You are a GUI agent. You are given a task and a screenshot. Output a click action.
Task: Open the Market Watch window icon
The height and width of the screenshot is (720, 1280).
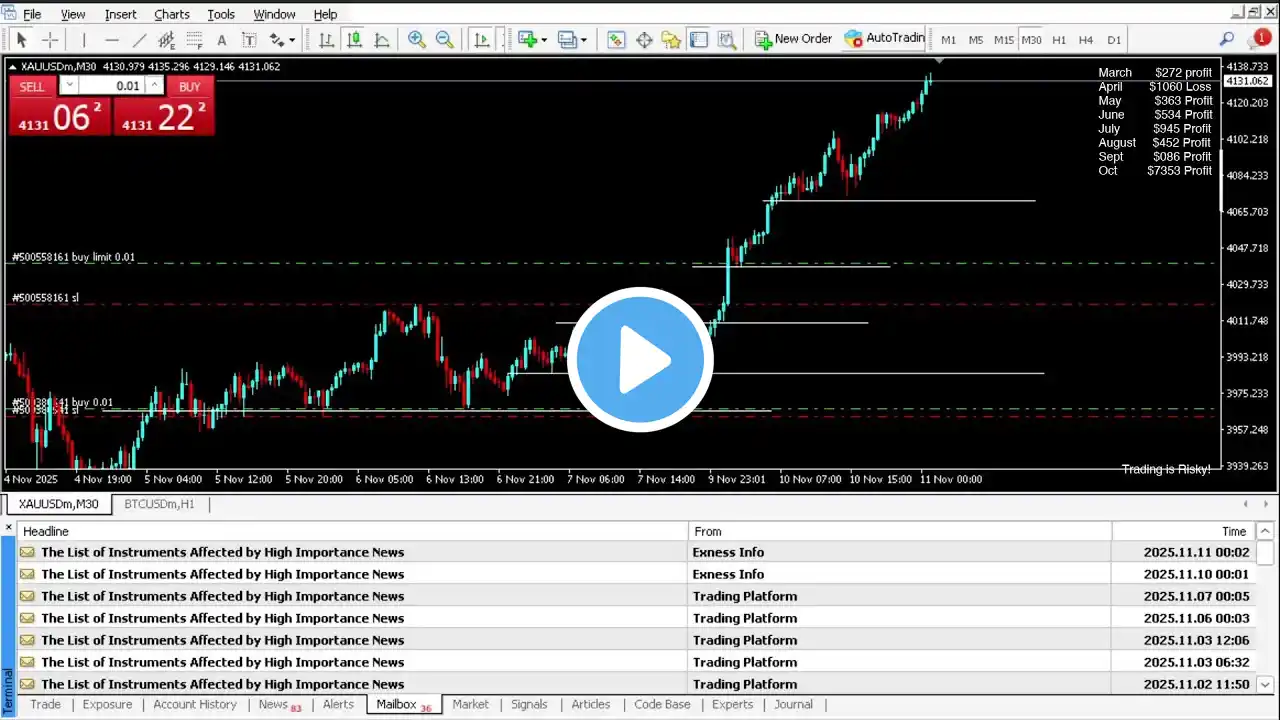[x=616, y=40]
